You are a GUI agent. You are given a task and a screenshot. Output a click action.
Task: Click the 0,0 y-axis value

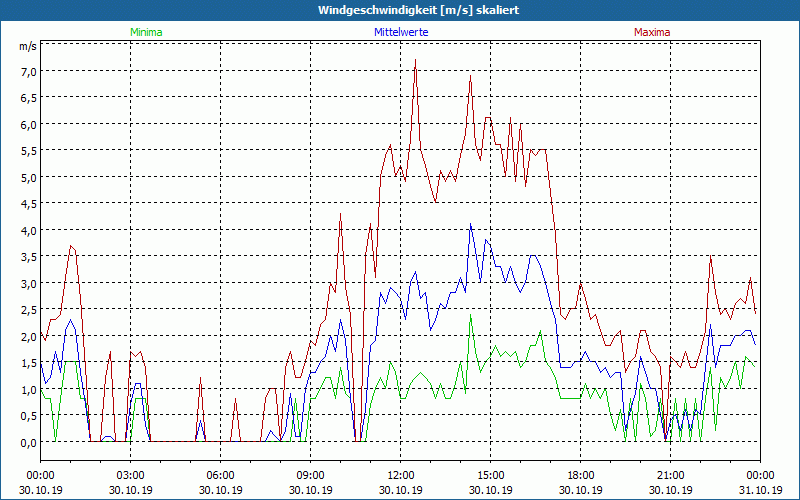pos(28,443)
